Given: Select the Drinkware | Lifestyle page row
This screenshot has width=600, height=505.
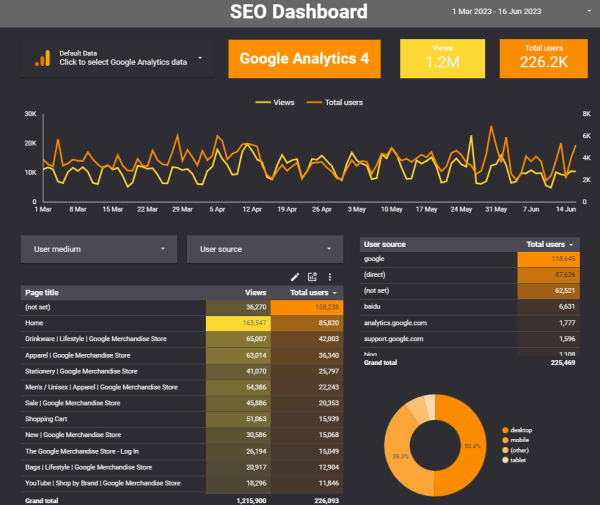Looking at the screenshot, I should 182,339.
